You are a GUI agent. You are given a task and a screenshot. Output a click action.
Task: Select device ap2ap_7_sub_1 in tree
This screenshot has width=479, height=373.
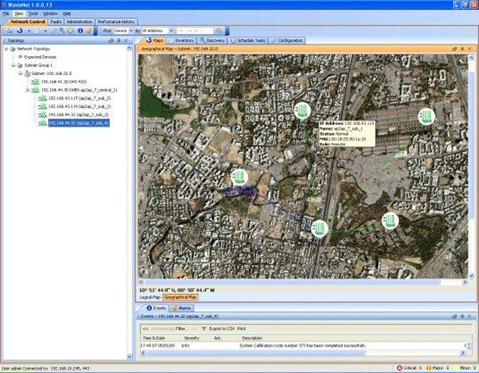[x=79, y=107]
